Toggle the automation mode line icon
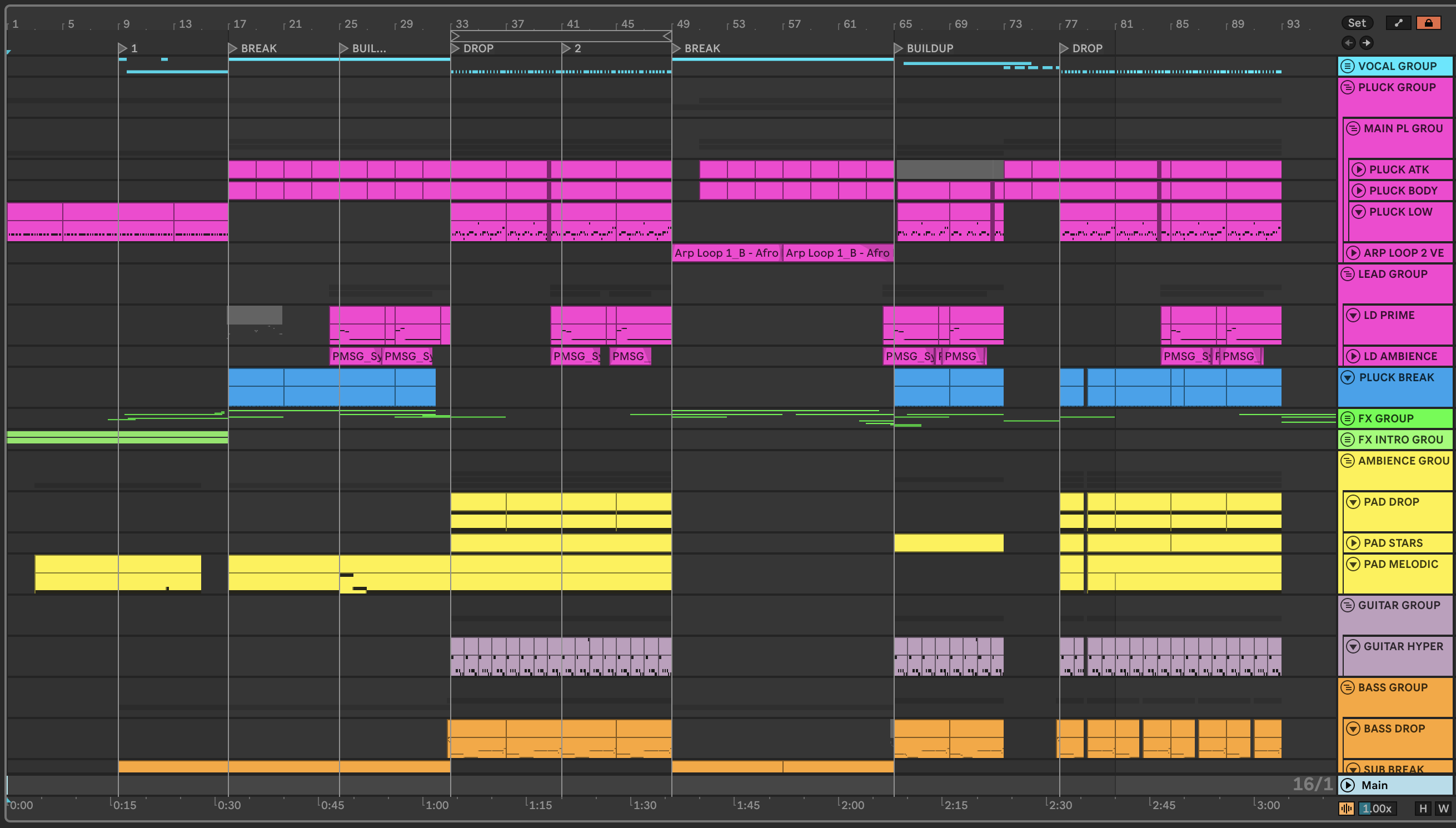The image size is (1456, 828). click(1399, 23)
